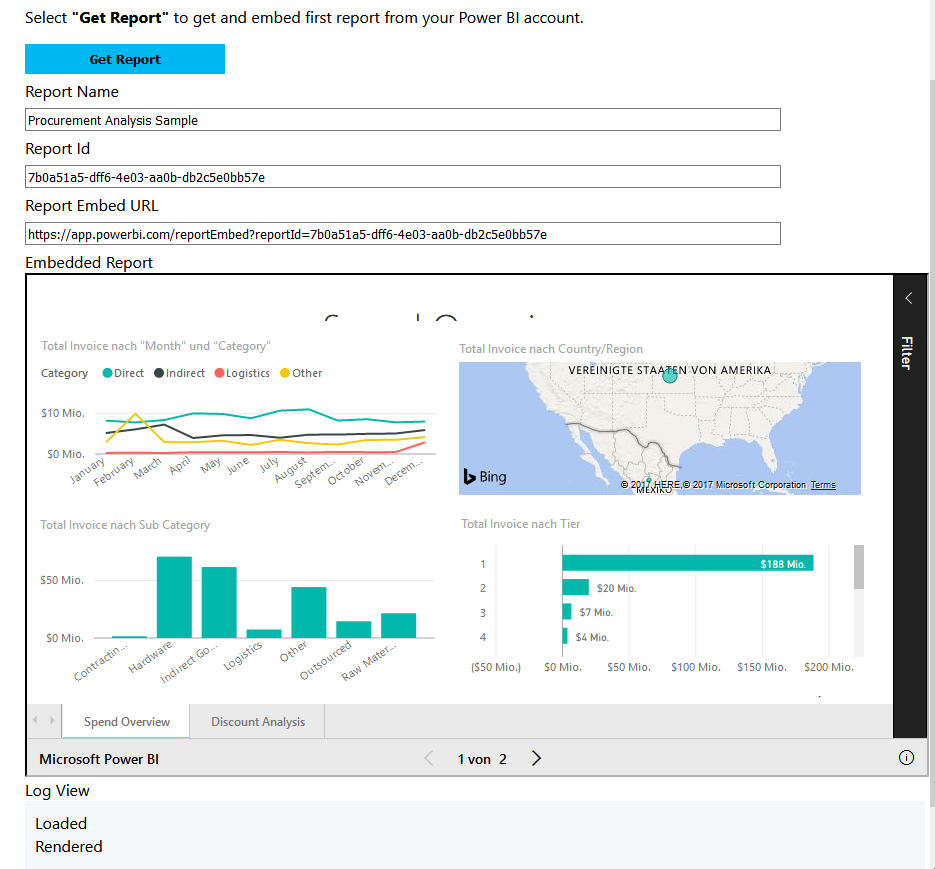
Task: Click the Report Embed URL field
Action: click(x=403, y=234)
